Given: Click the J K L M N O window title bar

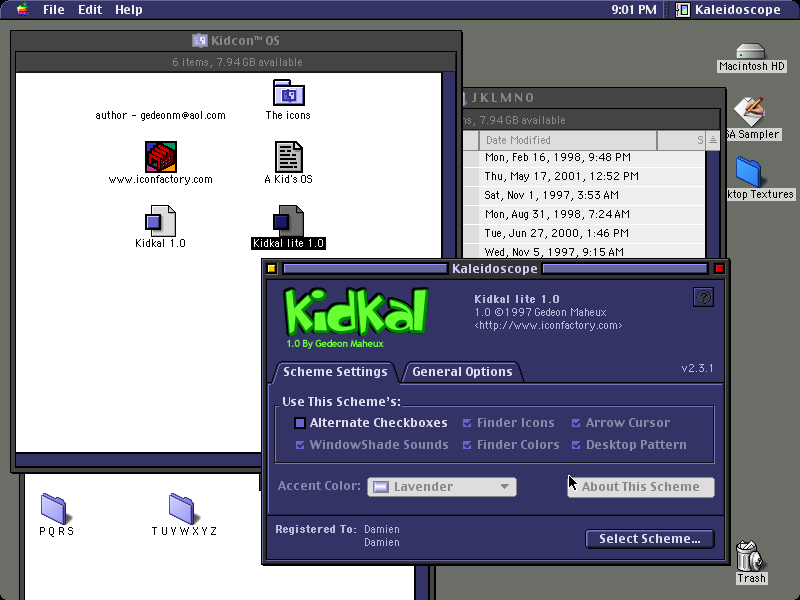Looking at the screenshot, I should (x=592, y=97).
